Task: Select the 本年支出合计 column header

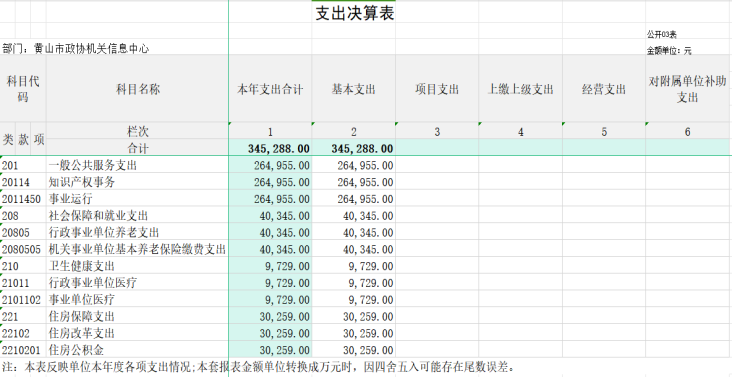Action: point(270,89)
